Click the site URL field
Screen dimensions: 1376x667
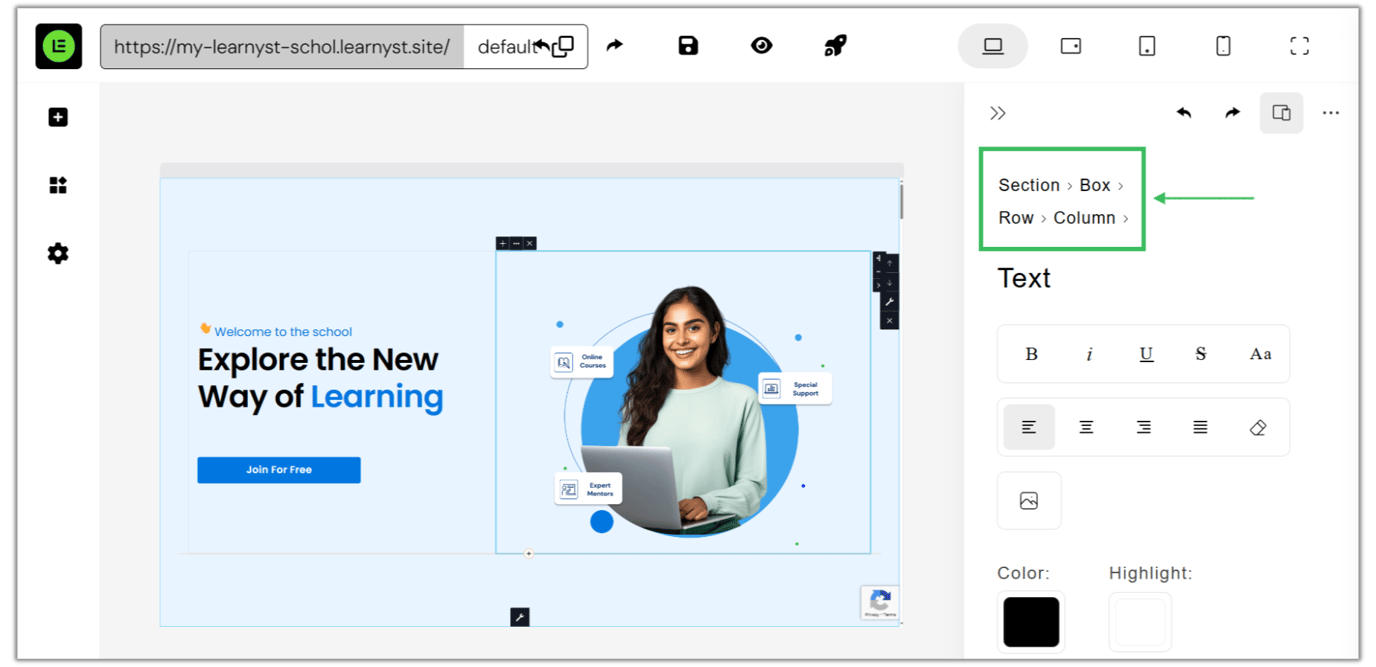282,47
